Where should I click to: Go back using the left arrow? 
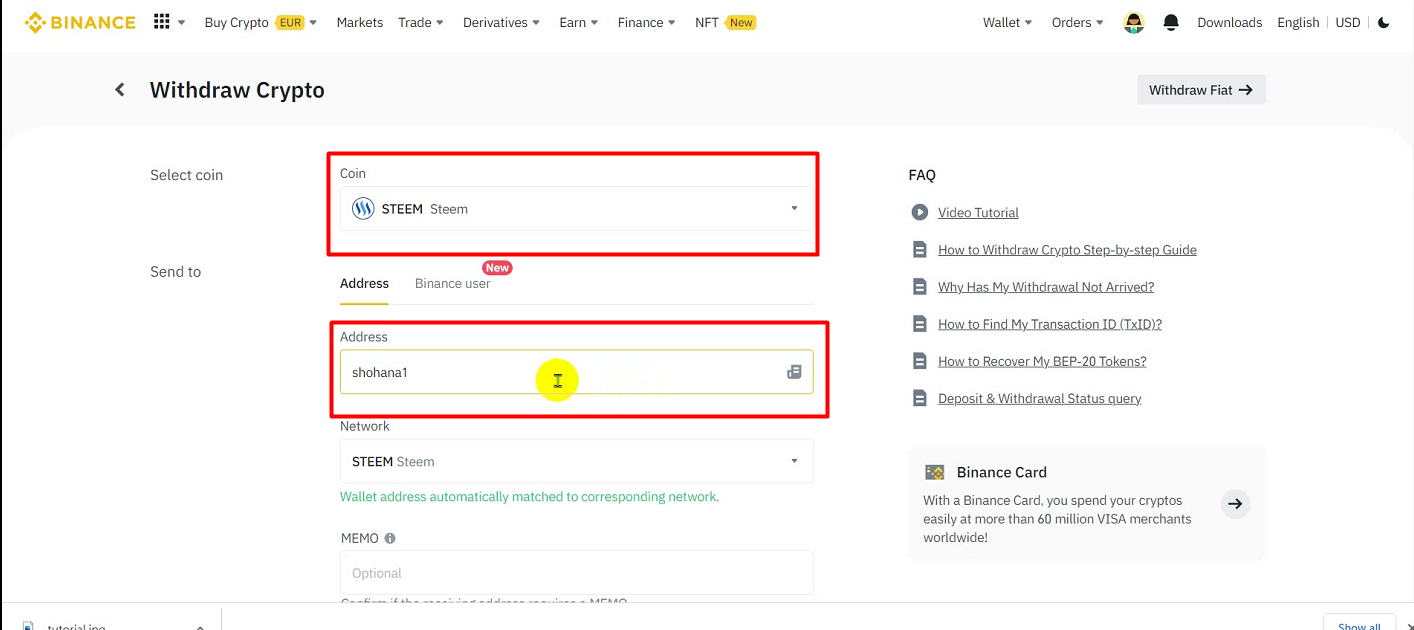(120, 90)
